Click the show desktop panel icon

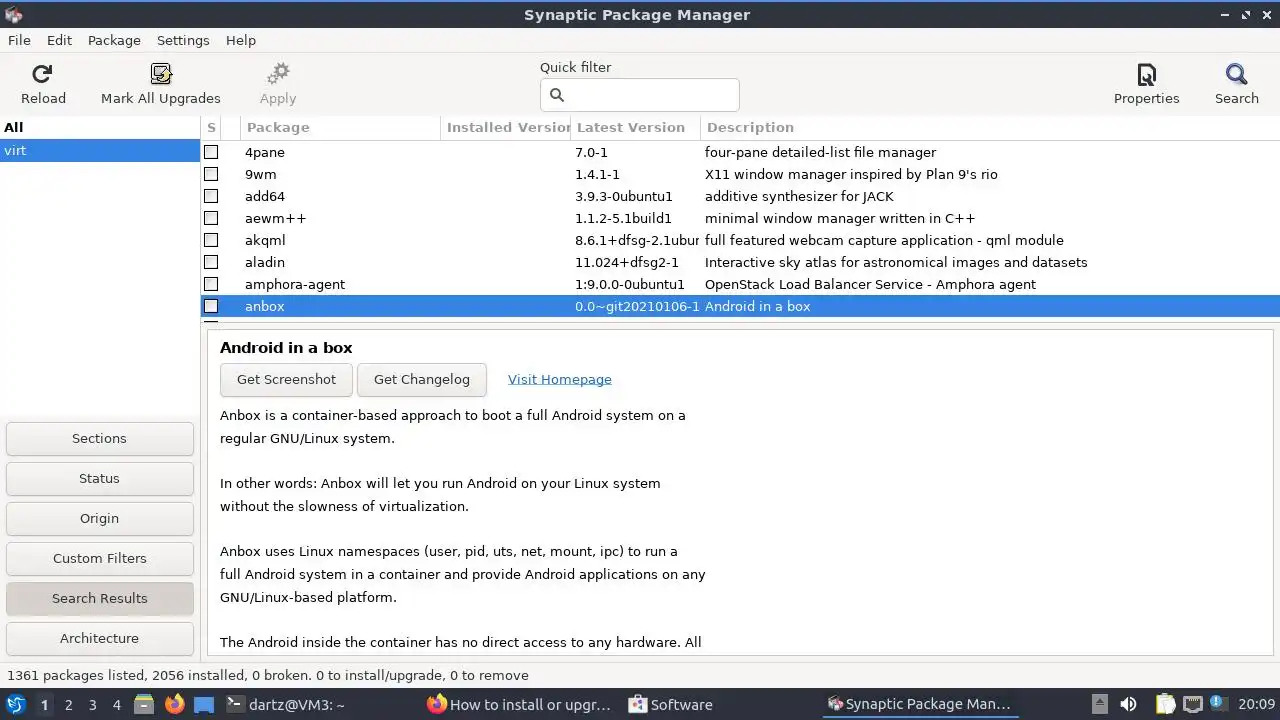point(204,704)
